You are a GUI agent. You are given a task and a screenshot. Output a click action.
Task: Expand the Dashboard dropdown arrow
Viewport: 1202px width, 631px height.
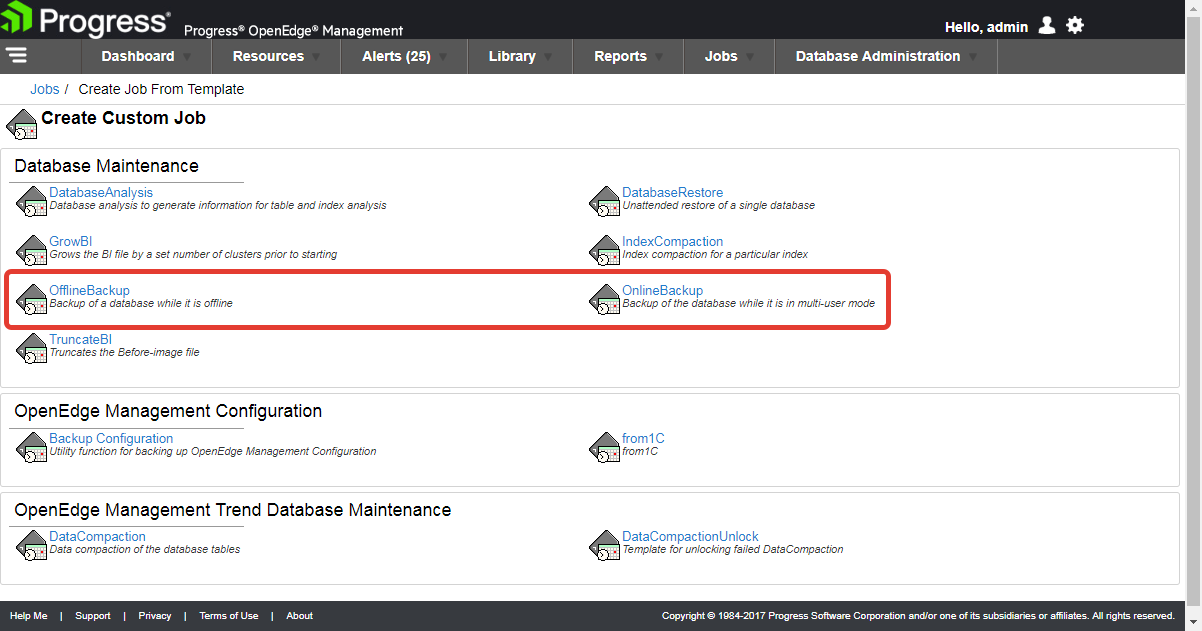[188, 57]
